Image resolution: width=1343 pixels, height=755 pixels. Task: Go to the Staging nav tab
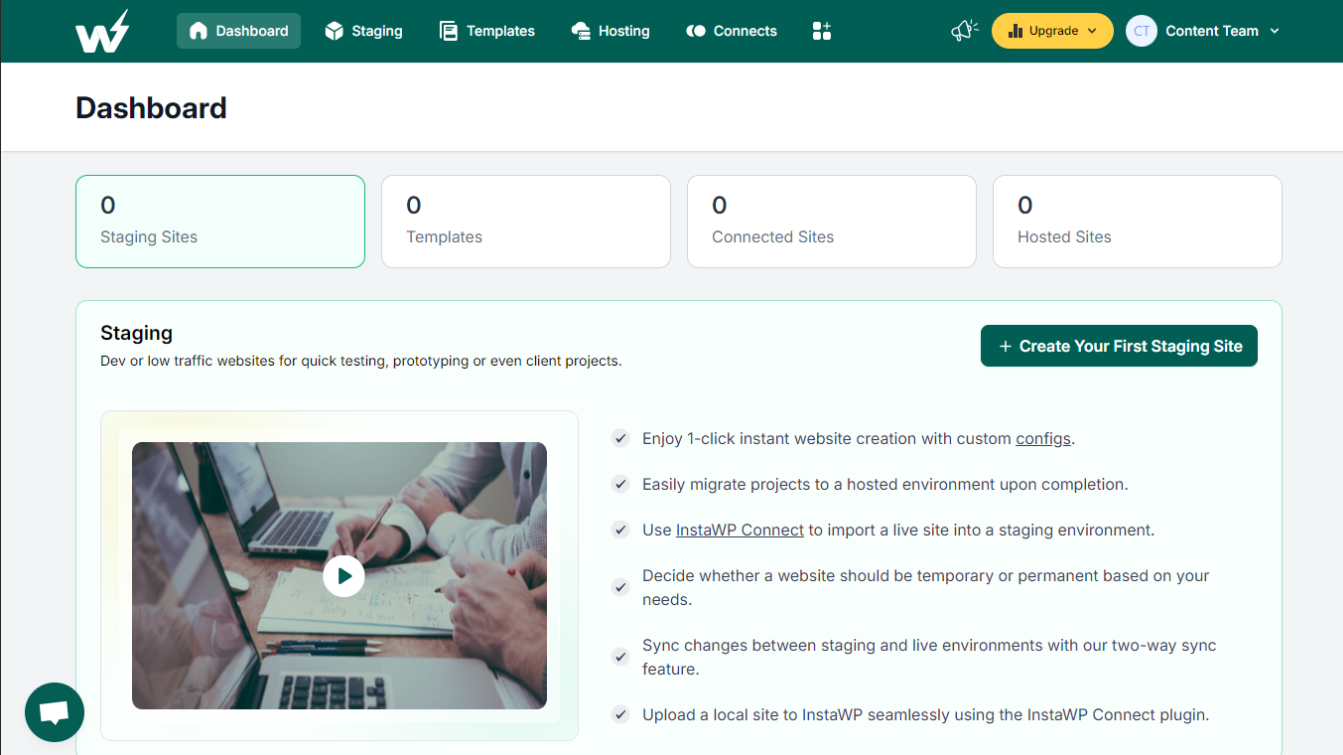click(x=364, y=31)
